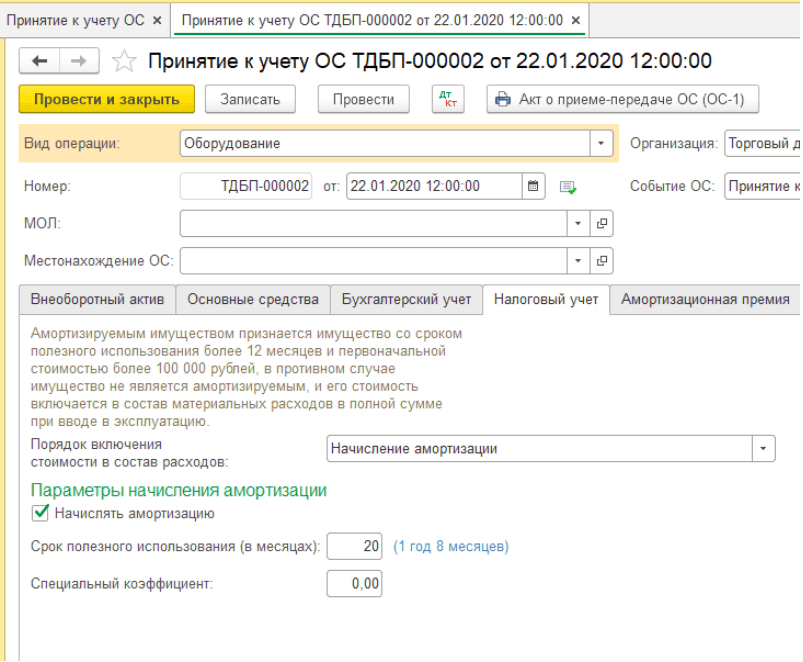Add document to favorites with star icon
This screenshot has width=803, height=662.
click(x=124, y=62)
